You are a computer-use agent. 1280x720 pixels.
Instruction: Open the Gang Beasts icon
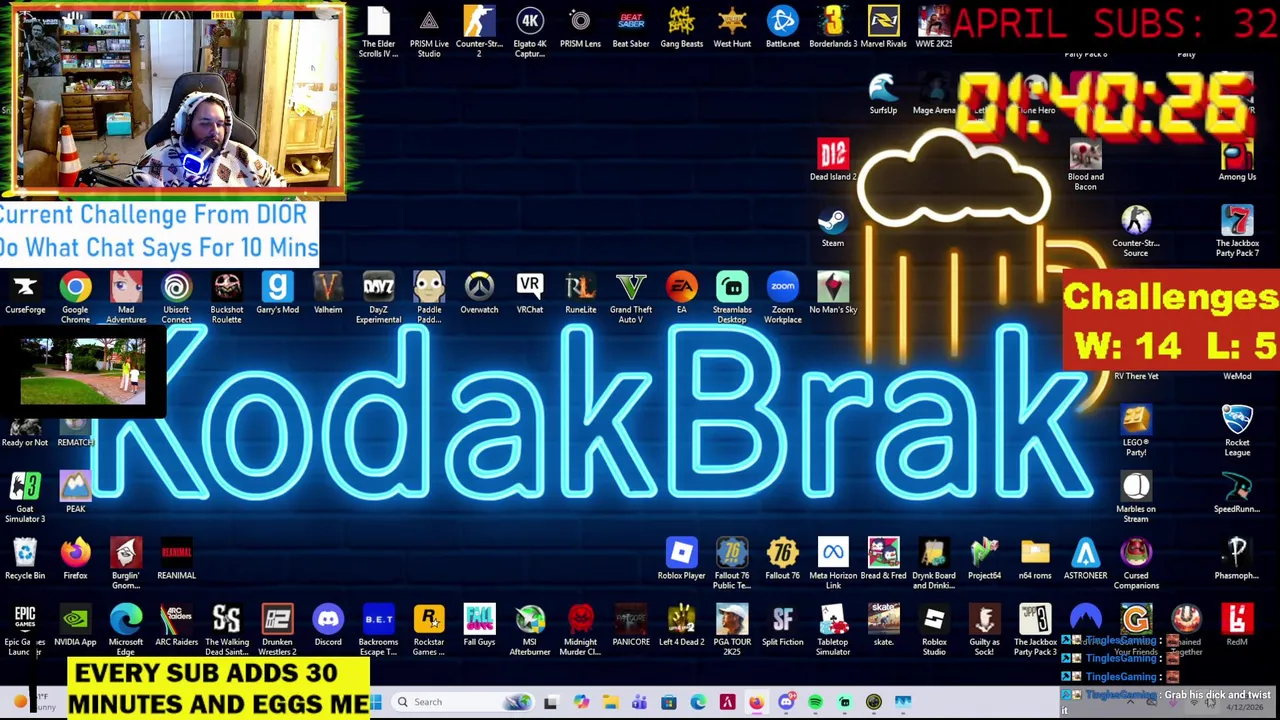681,28
